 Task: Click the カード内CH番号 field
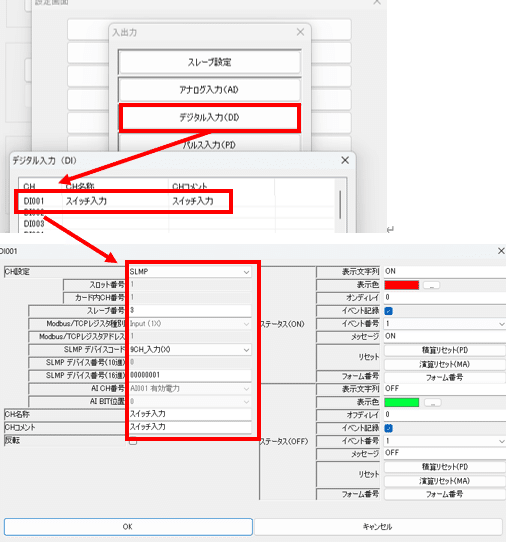(x=190, y=297)
